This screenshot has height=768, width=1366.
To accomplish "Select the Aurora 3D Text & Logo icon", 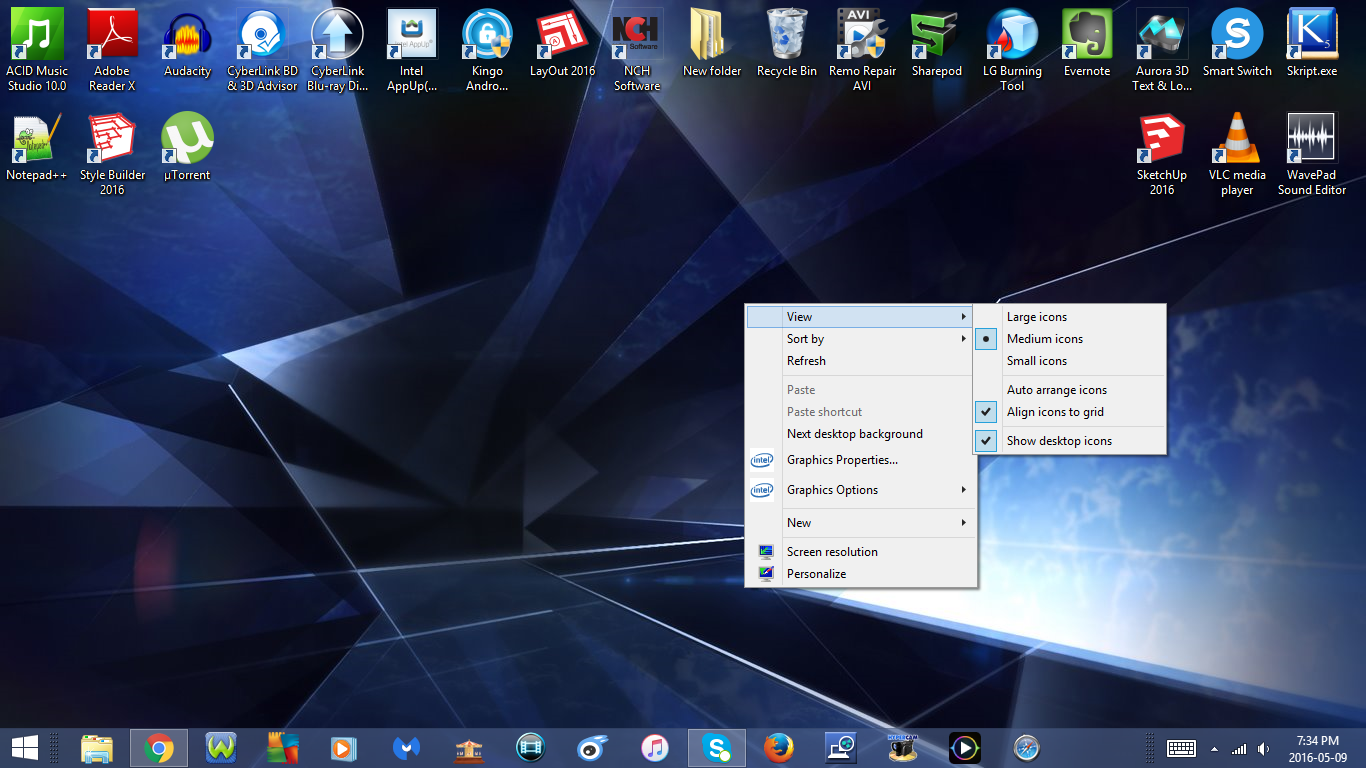I will [x=1162, y=50].
